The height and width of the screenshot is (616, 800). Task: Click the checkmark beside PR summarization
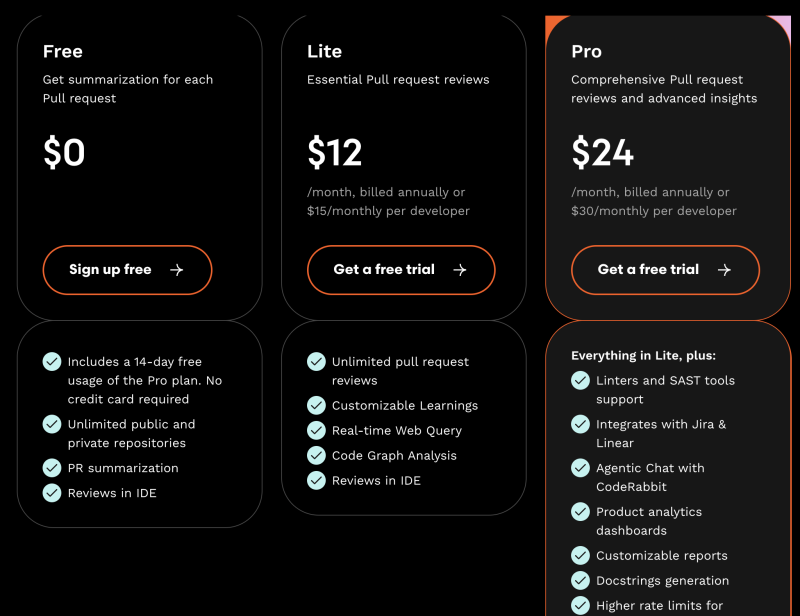(52, 467)
